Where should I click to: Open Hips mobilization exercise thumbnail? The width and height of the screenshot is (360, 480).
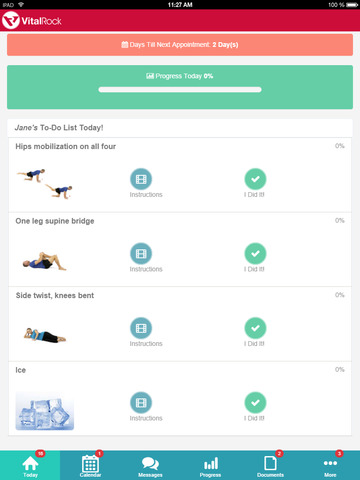pyautogui.click(x=45, y=184)
